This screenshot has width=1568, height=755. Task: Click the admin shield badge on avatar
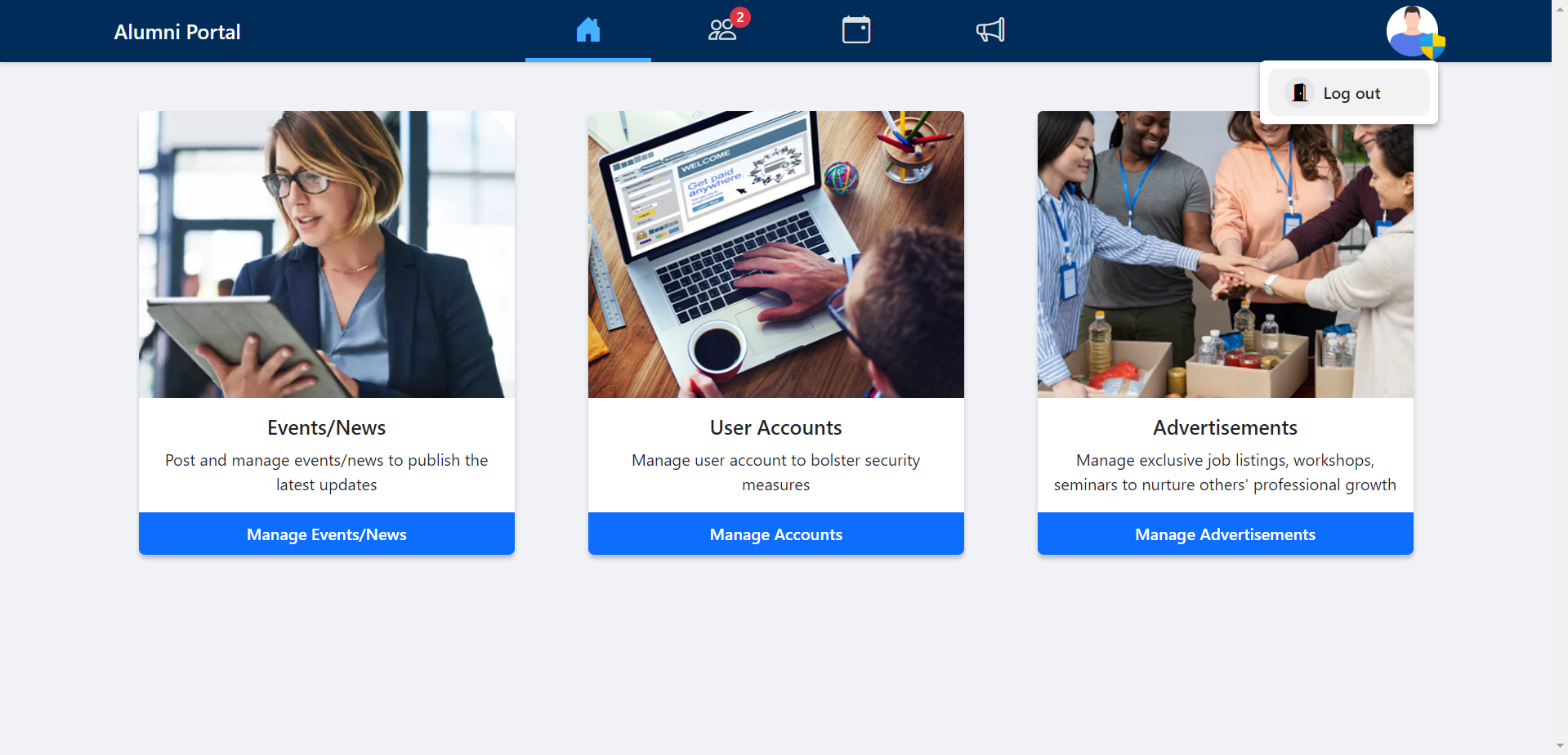coord(1432,46)
